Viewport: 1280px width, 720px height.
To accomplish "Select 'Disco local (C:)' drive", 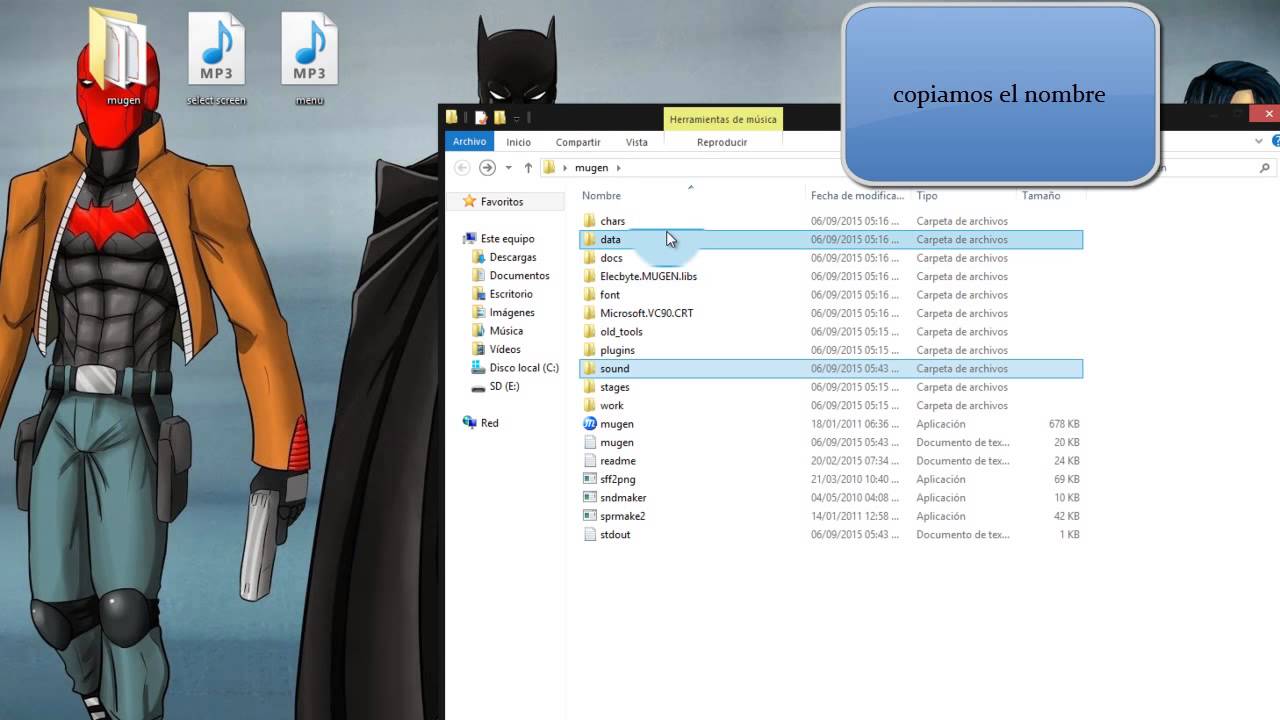I will [x=524, y=368].
